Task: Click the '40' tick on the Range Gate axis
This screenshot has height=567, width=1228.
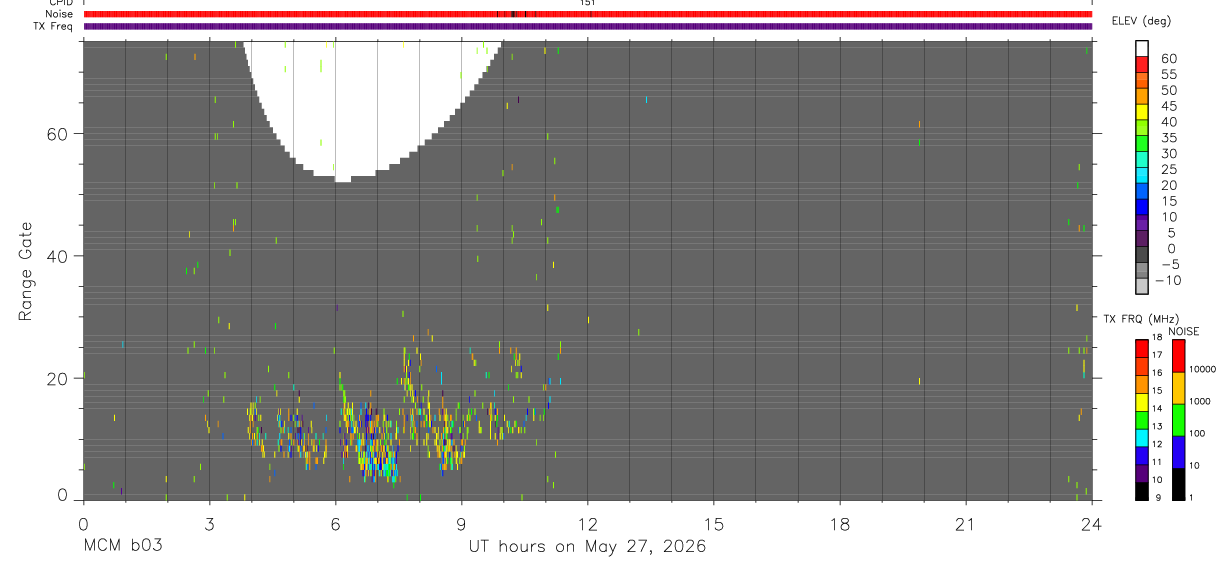Action: pos(58,256)
